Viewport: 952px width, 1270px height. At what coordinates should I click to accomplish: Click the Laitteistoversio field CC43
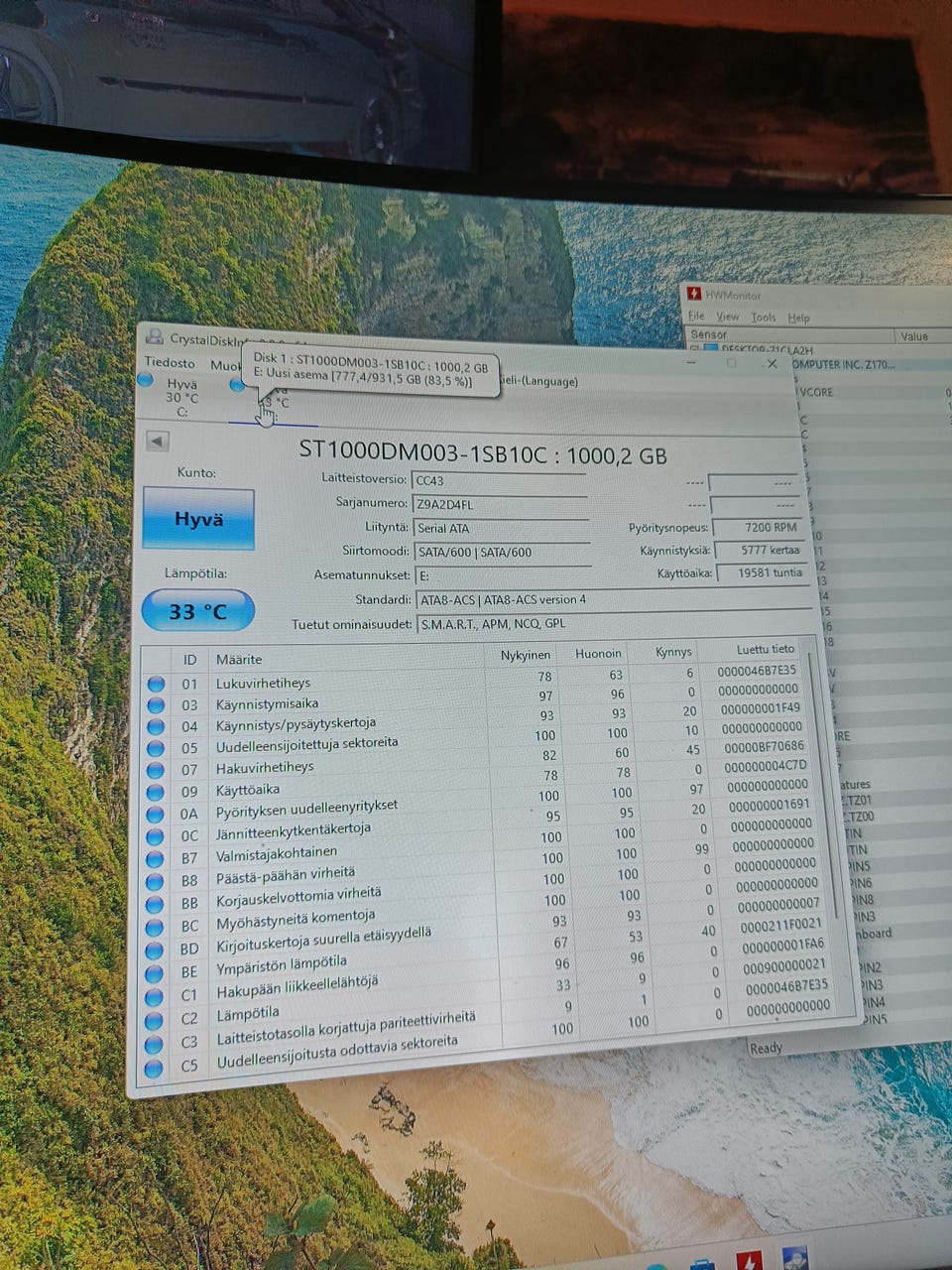(499, 480)
